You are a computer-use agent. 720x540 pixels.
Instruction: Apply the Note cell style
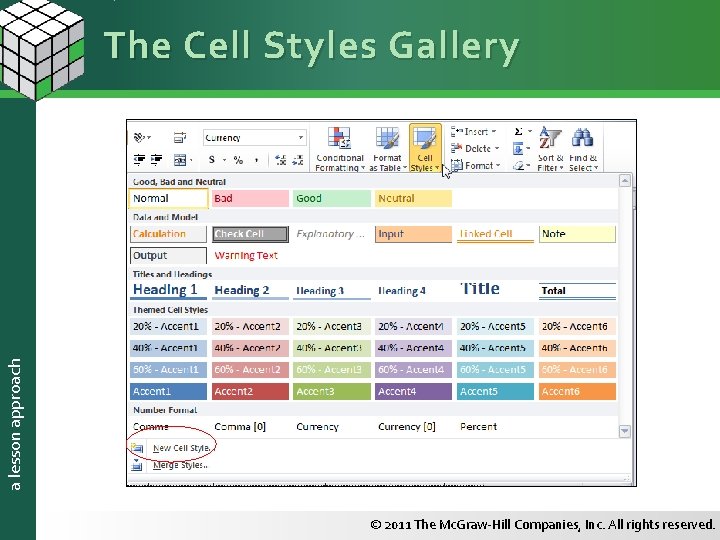pos(577,234)
